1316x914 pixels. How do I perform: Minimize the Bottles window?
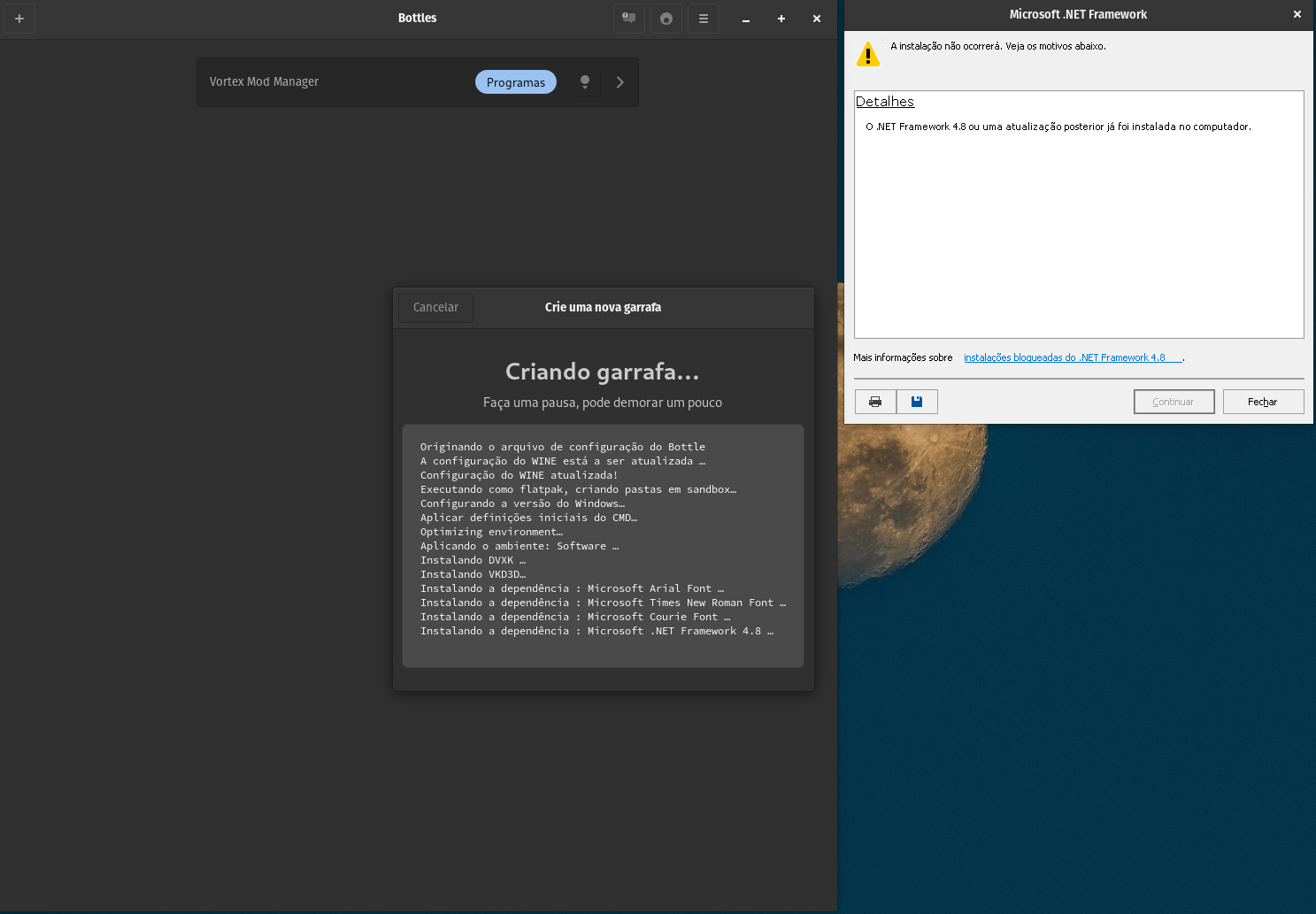745,18
